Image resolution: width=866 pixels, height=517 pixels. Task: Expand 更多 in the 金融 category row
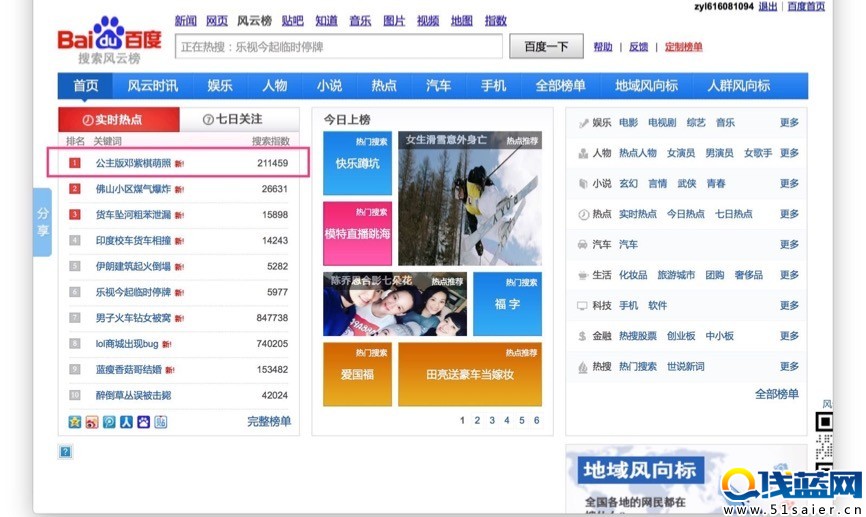coord(789,336)
